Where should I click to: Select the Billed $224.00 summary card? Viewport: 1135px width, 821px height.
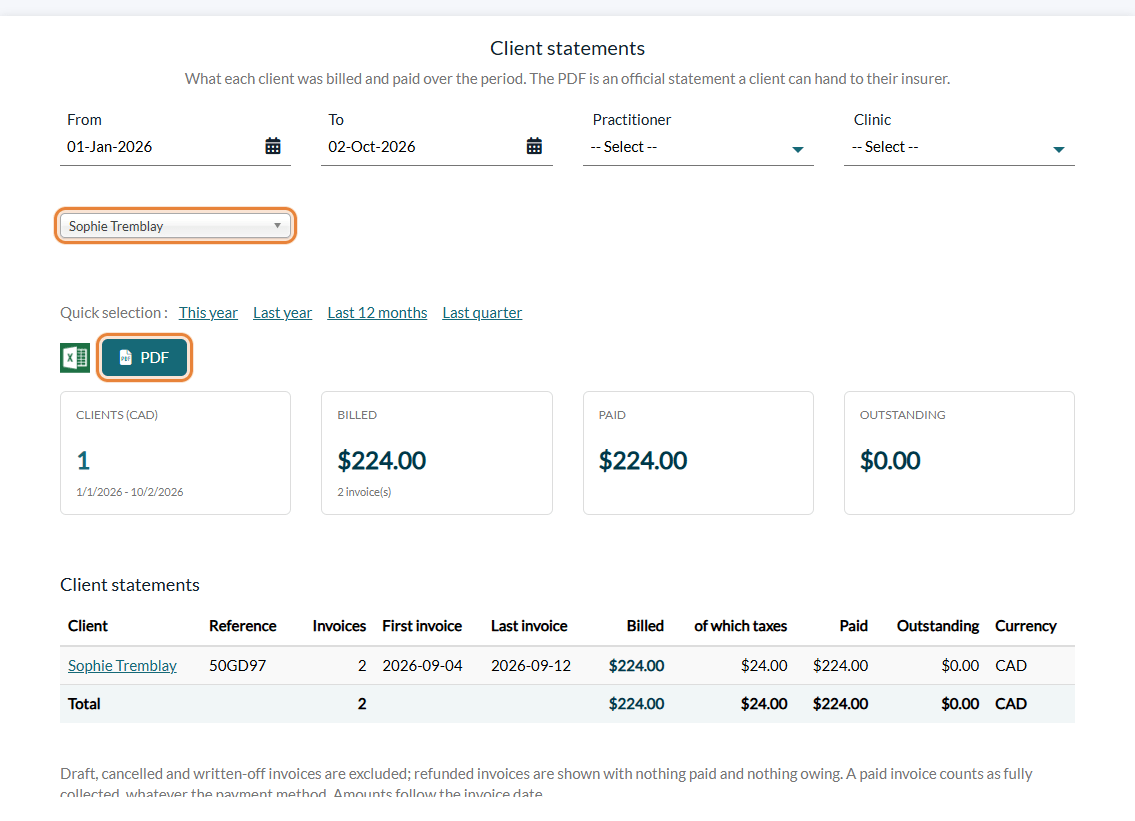coord(436,453)
